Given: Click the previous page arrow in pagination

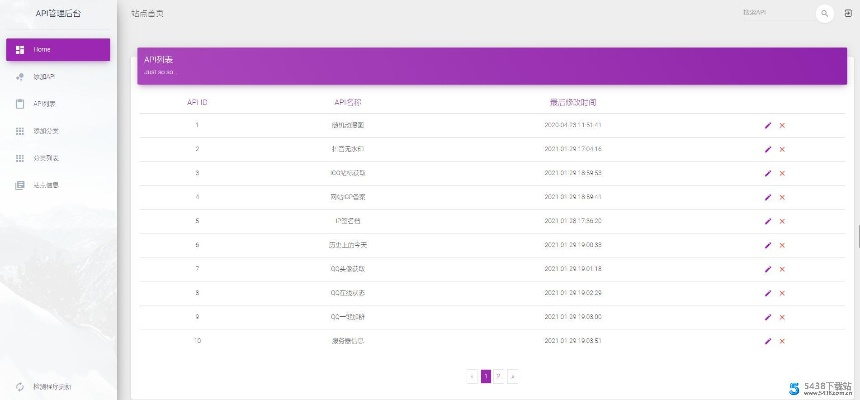Looking at the screenshot, I should pyautogui.click(x=472, y=376).
